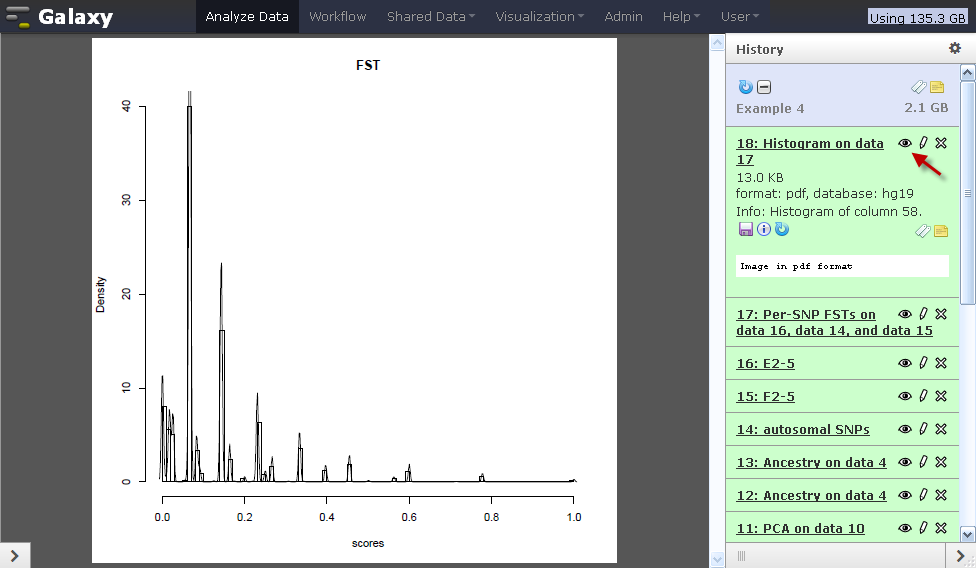Show the tools panel with left chevron
Screen dimensions: 976x568
[x=14, y=556]
